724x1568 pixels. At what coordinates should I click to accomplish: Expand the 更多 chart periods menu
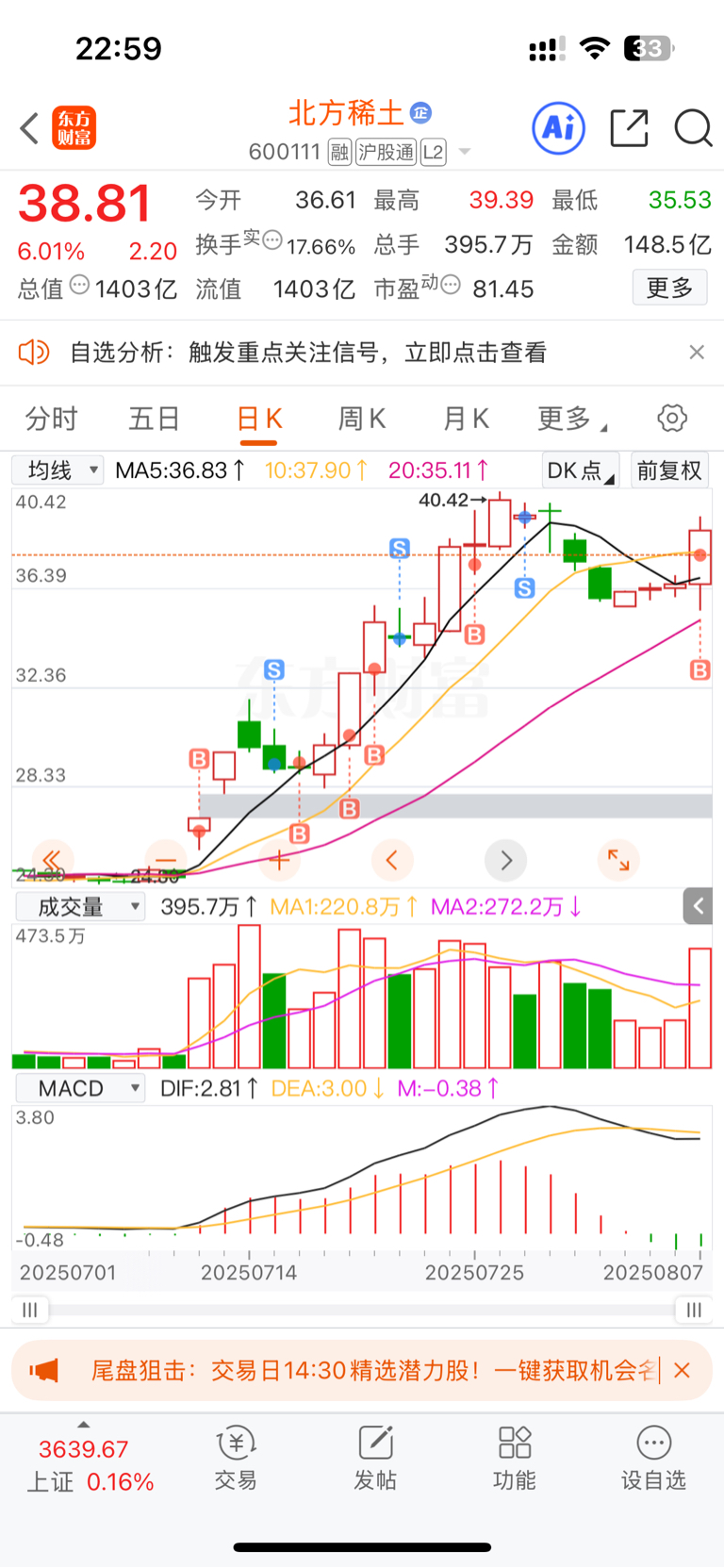[x=571, y=418]
